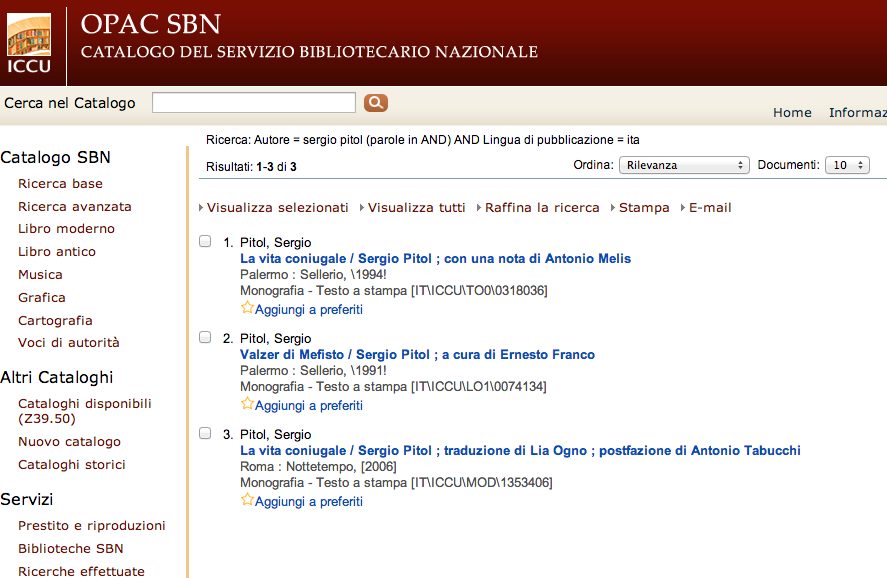Send results via E-mail link

click(709, 208)
